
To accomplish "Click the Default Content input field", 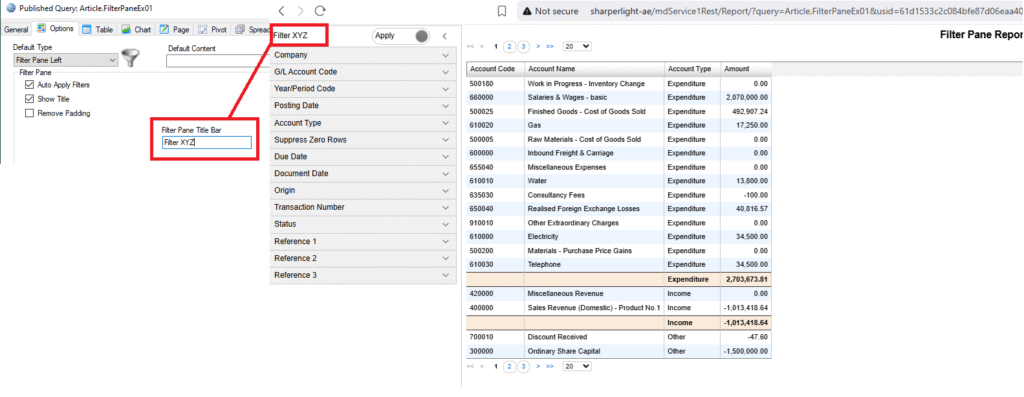I will pyautogui.click(x=218, y=61).
